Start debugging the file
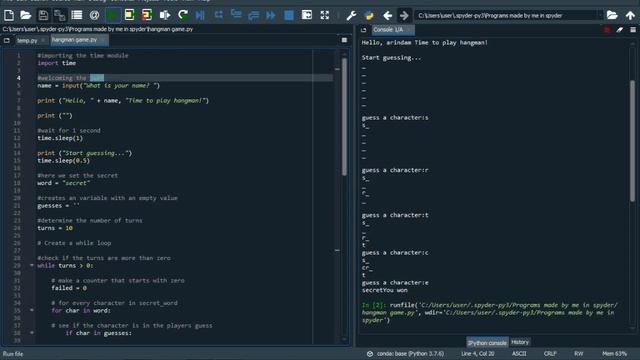 [x=200, y=16]
